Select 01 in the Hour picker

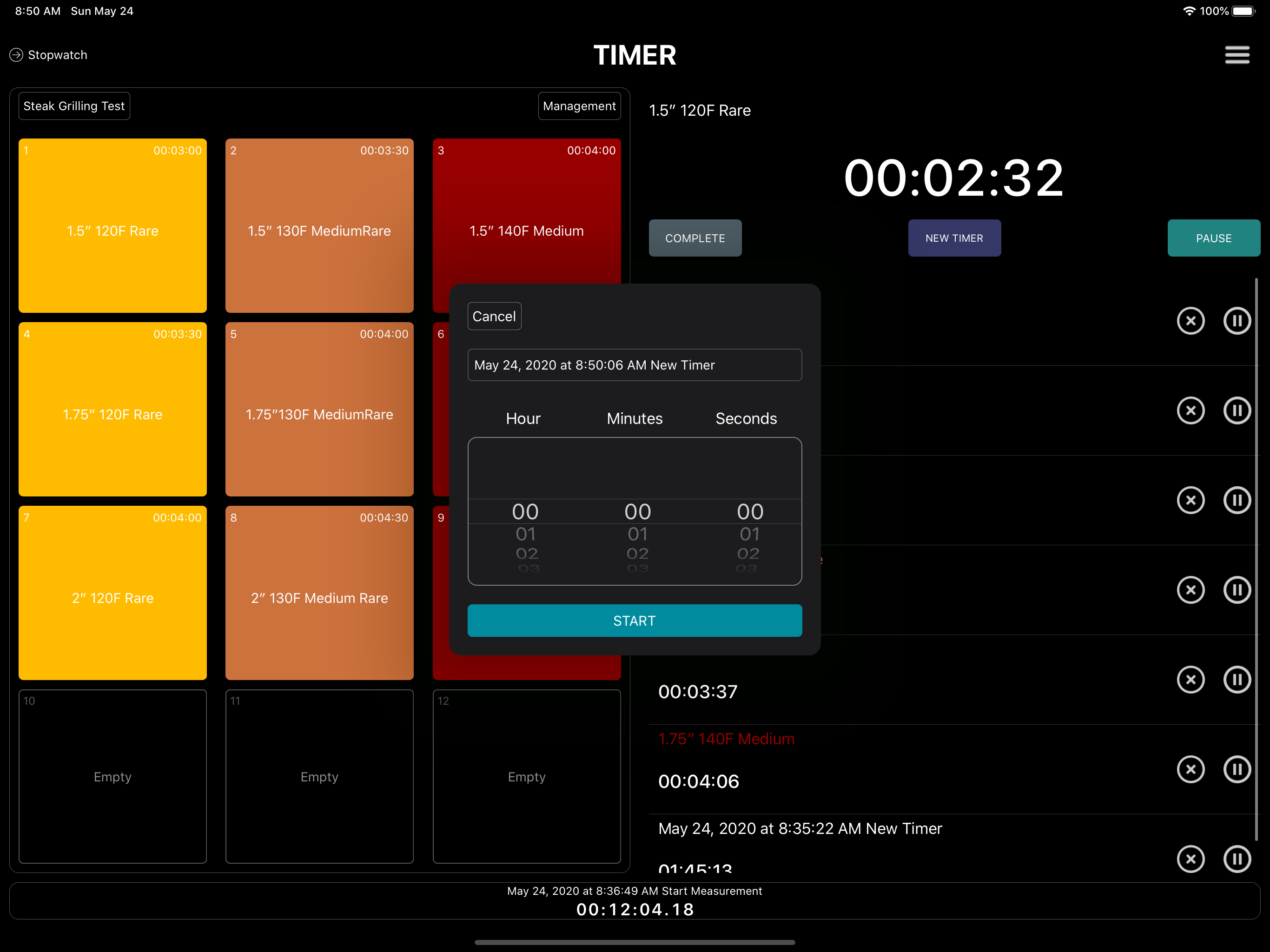(x=525, y=534)
